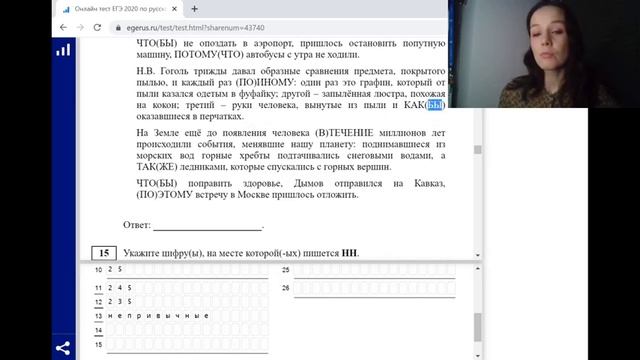Click the answer sheet scroll up arrow
This screenshot has width=640, height=360.
click(478, 269)
